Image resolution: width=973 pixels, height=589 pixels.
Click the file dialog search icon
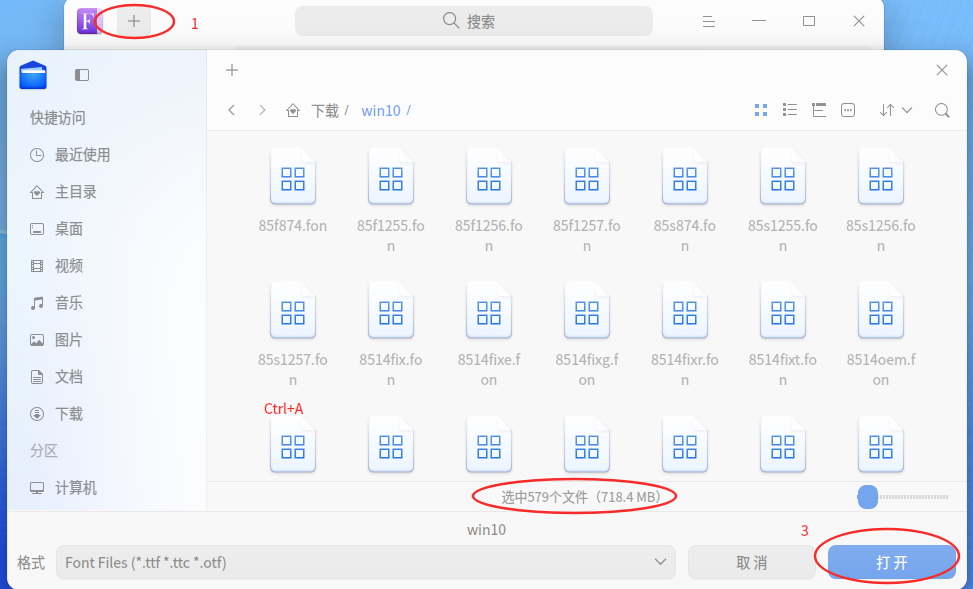[942, 110]
